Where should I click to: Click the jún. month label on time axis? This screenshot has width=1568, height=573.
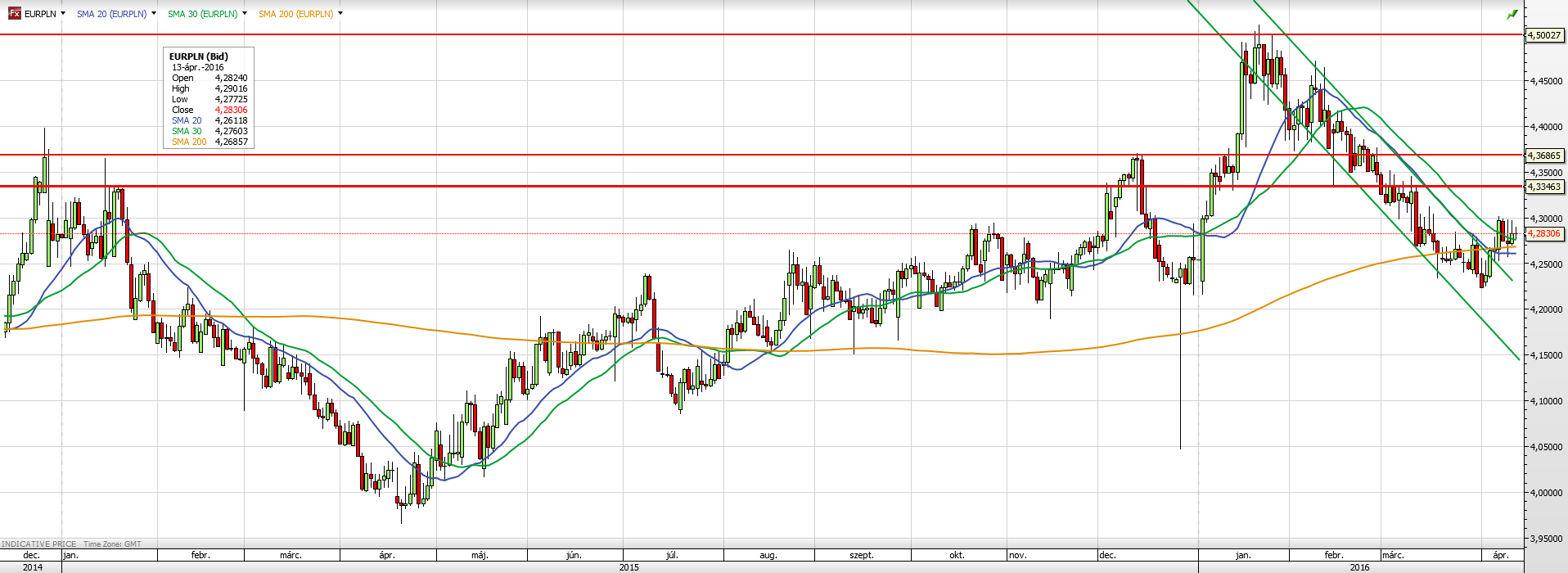(574, 555)
